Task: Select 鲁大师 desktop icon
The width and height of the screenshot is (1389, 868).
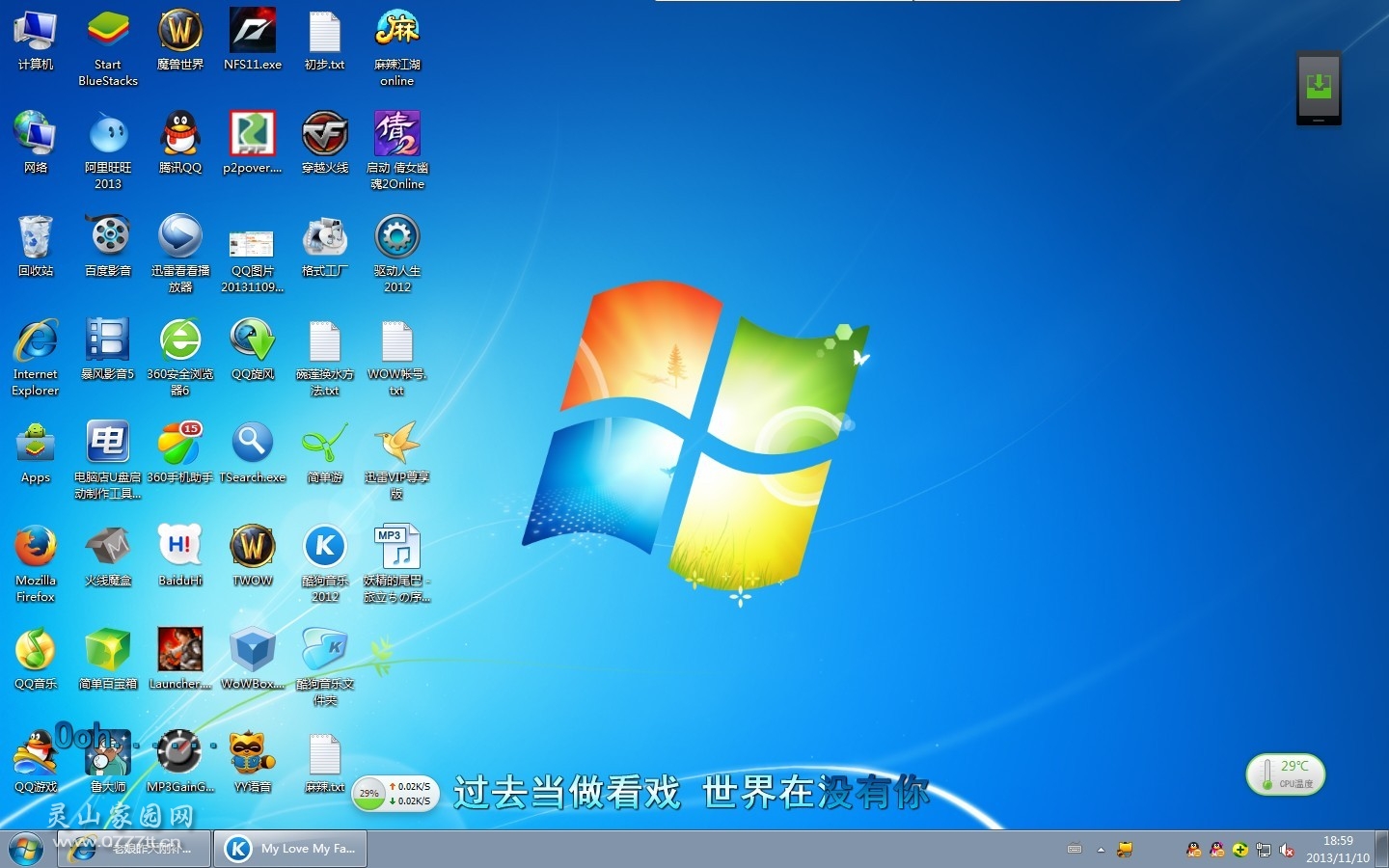Action: 108,763
